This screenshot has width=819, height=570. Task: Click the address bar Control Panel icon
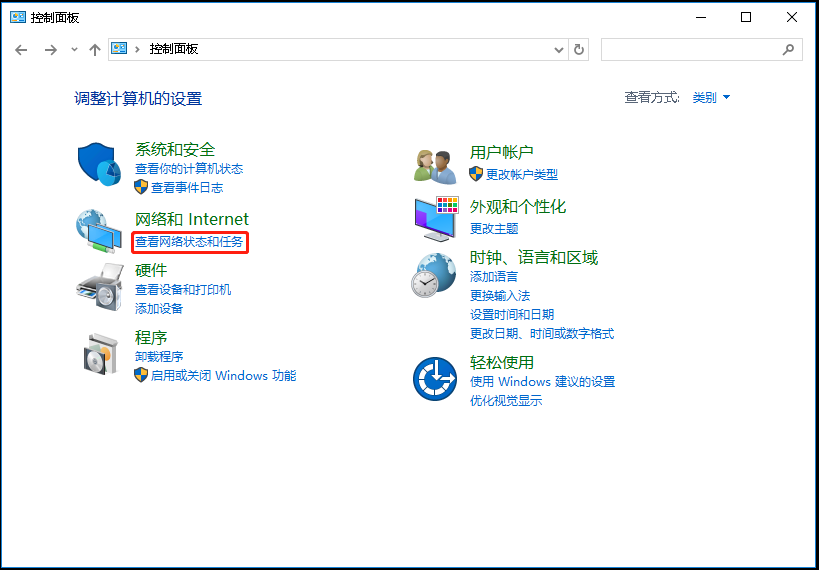[x=120, y=49]
